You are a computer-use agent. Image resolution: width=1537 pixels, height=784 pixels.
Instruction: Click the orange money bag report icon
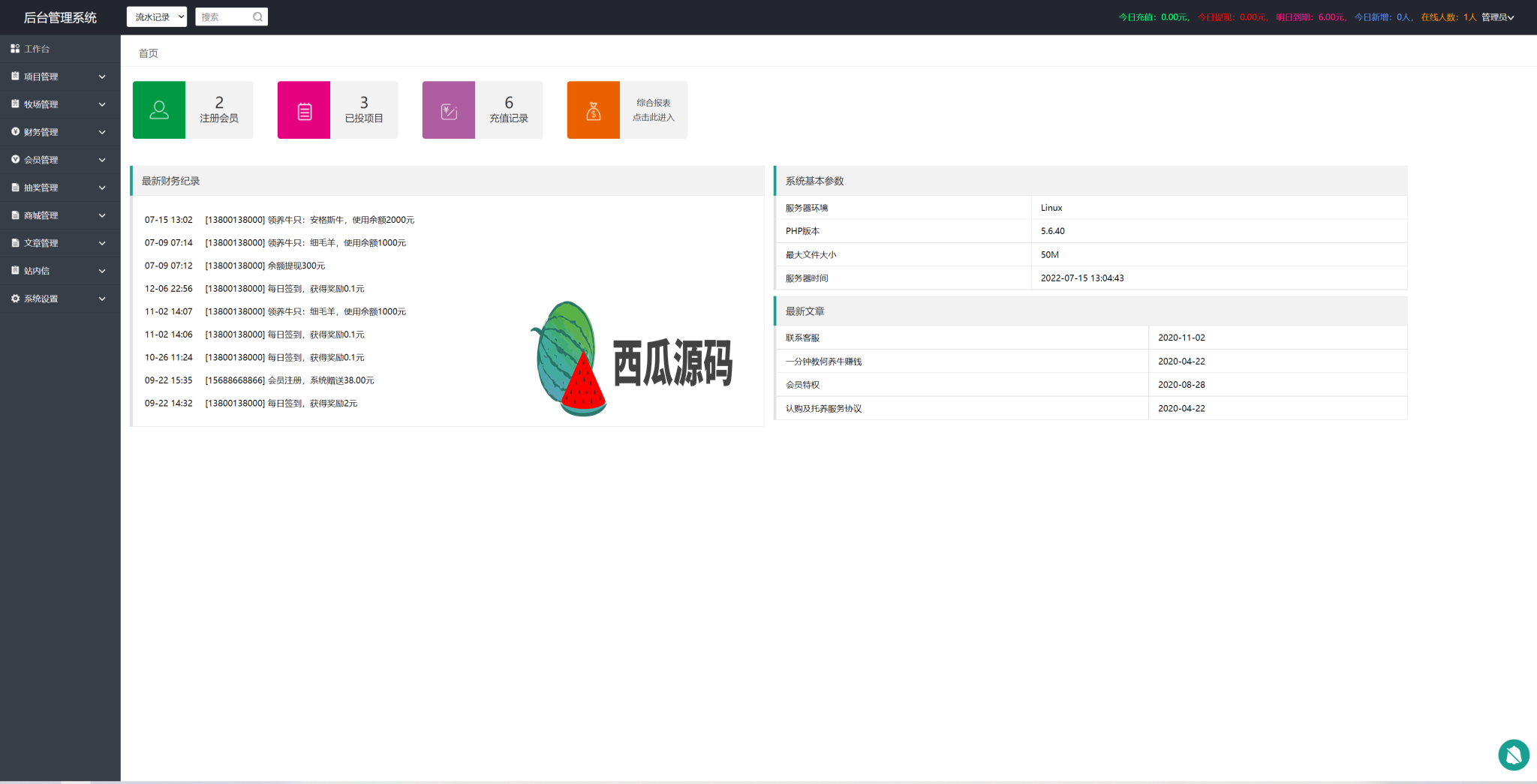click(594, 110)
